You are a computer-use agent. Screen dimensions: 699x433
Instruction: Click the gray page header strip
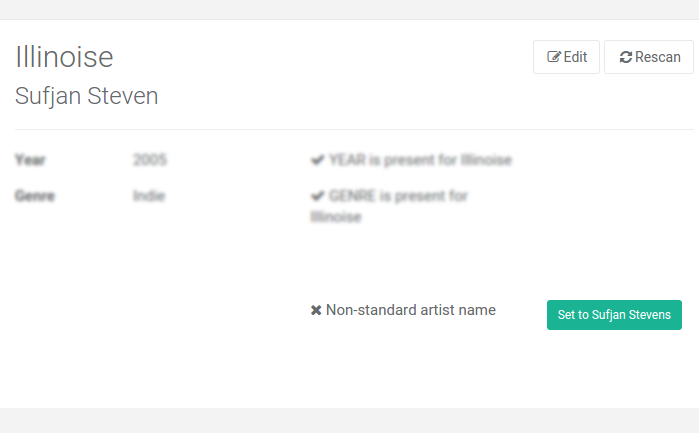click(350, 9)
